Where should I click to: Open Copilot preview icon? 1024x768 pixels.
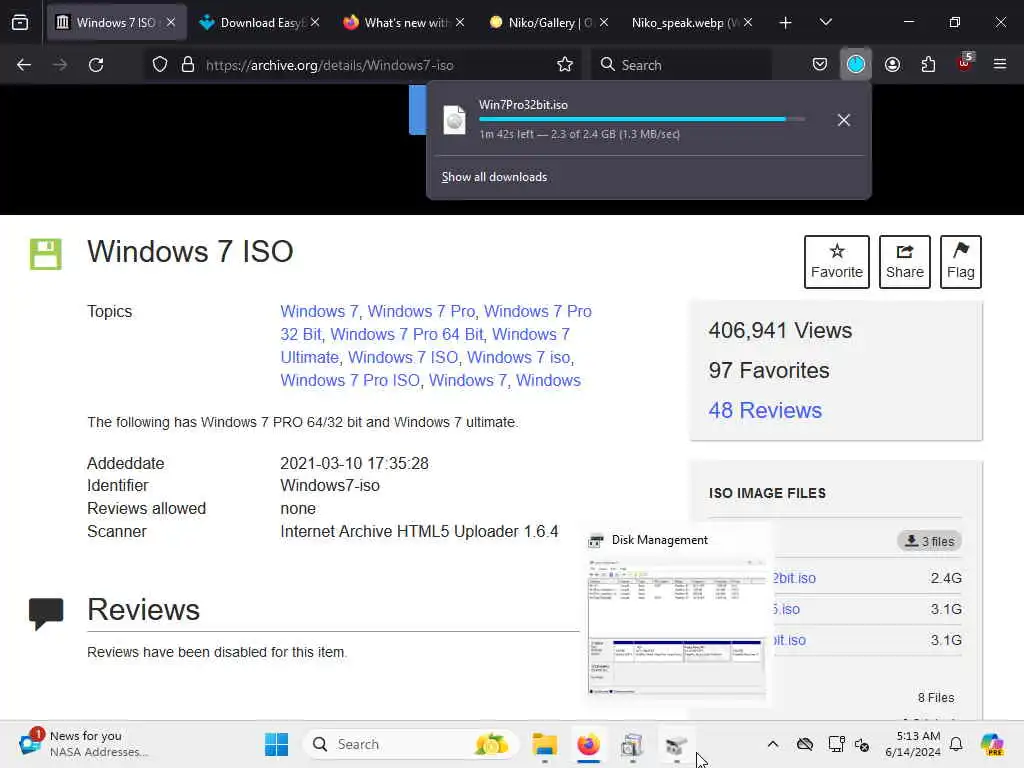click(x=992, y=744)
